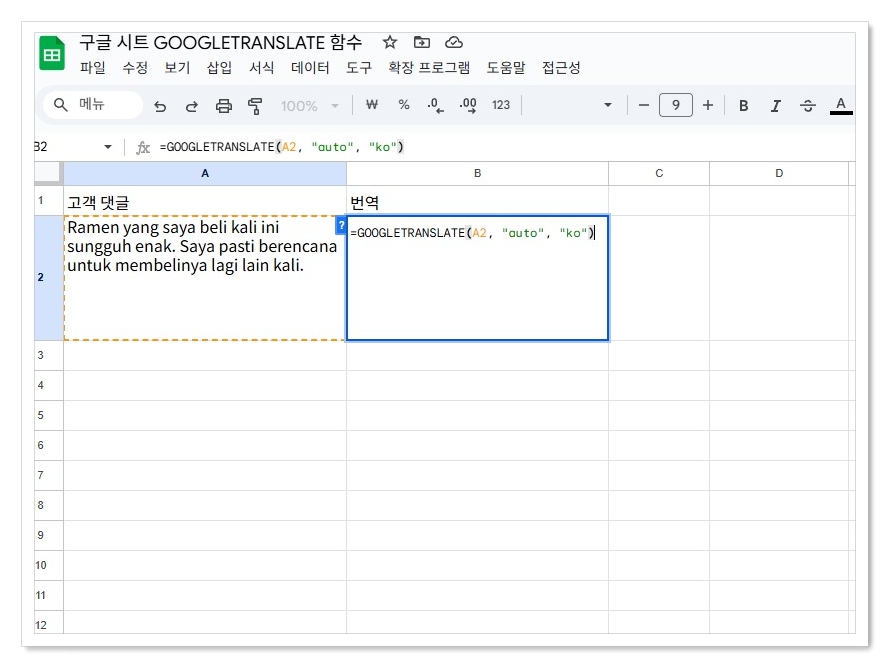Open the 파일 menu
This screenshot has width=890, height=668.
click(x=93, y=68)
